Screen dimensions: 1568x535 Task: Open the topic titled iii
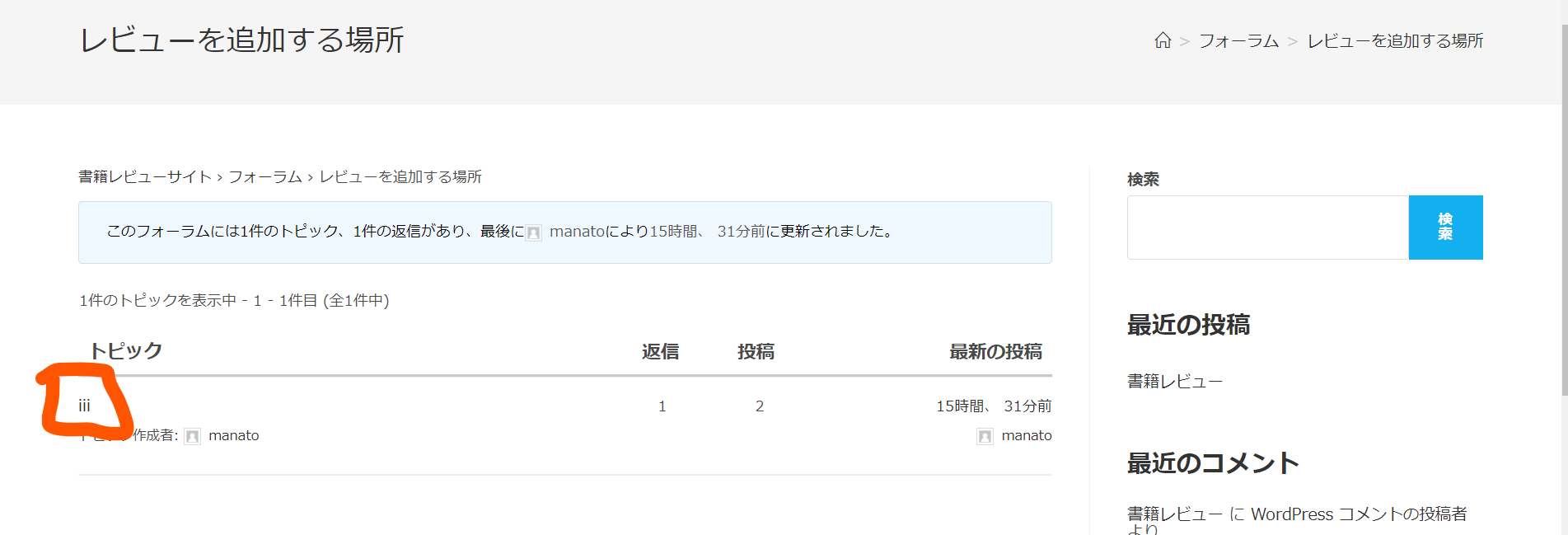[84, 406]
